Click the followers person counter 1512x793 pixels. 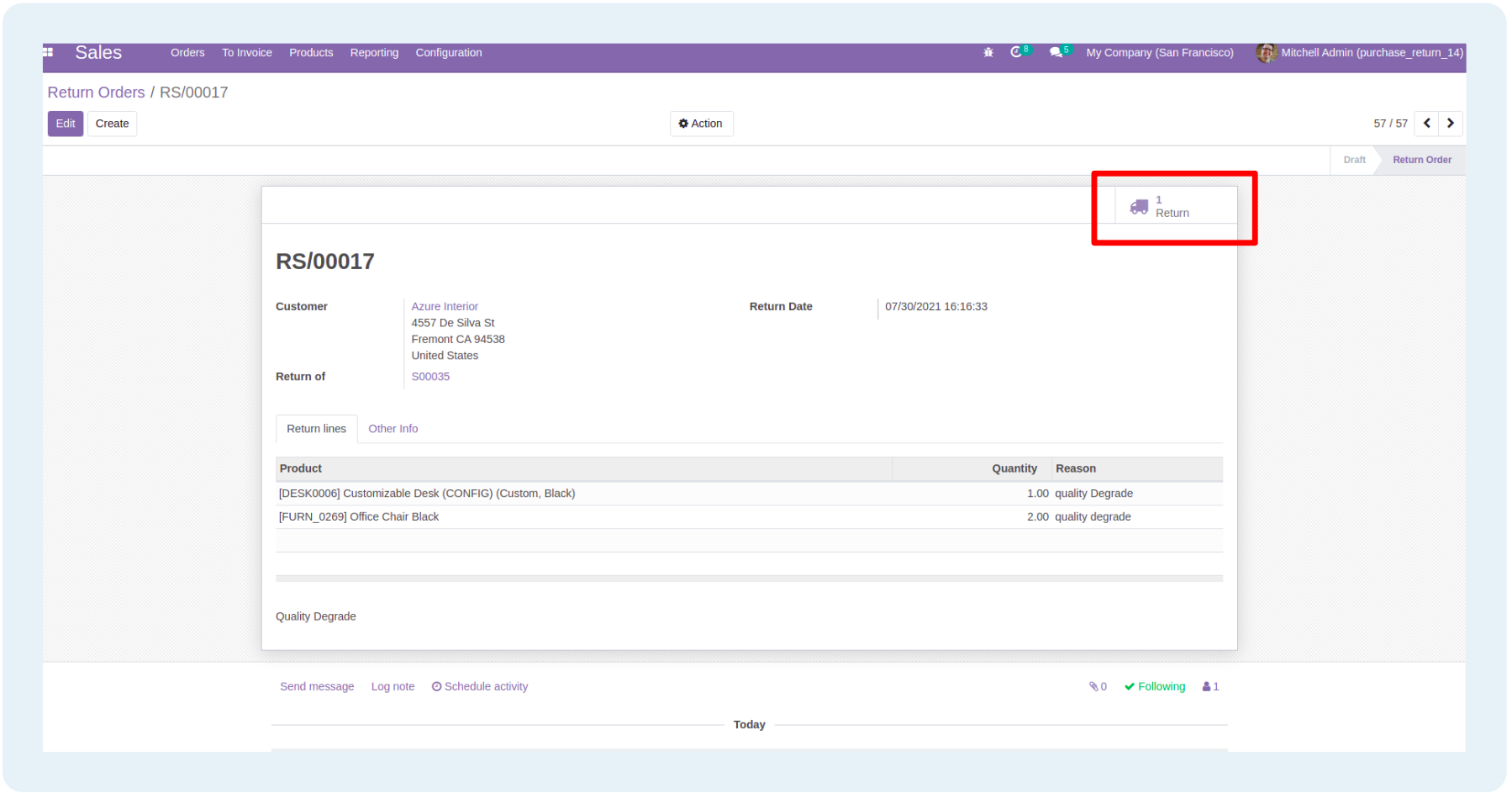click(1210, 687)
